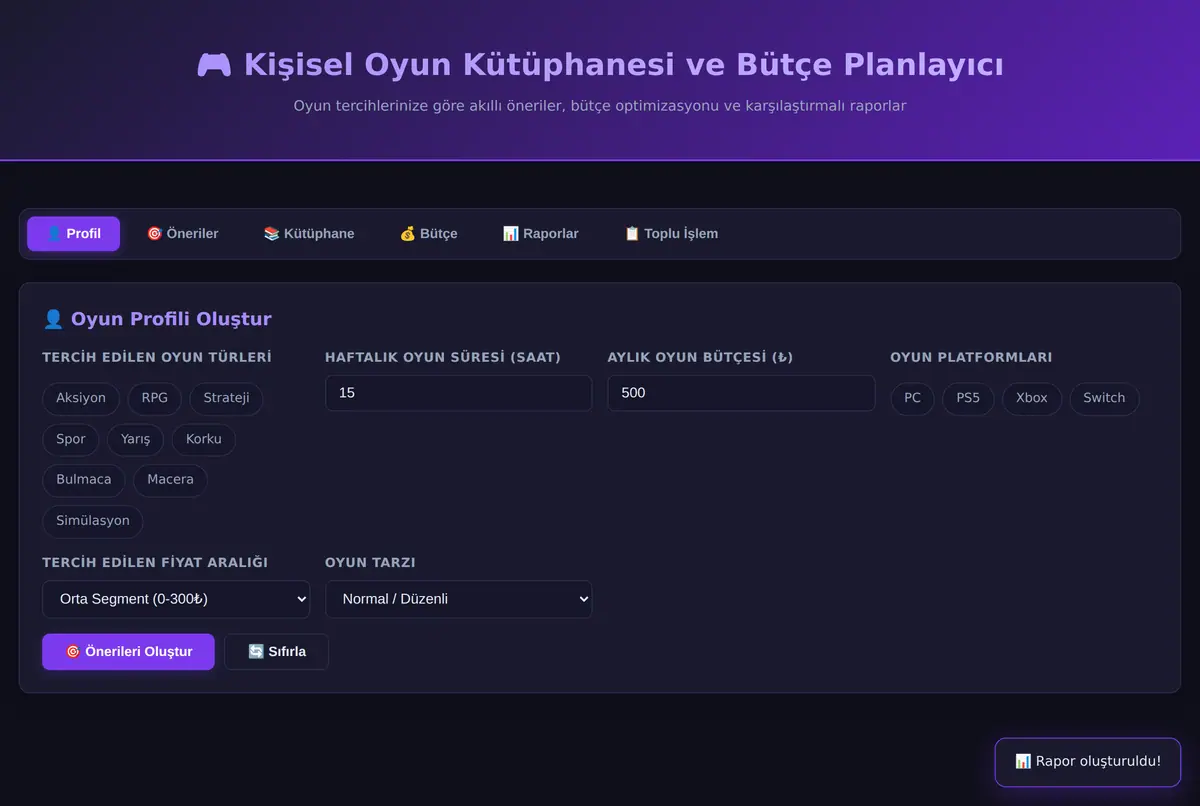Switch to Toplu İşlem tab
The width and height of the screenshot is (1200, 806).
point(671,234)
